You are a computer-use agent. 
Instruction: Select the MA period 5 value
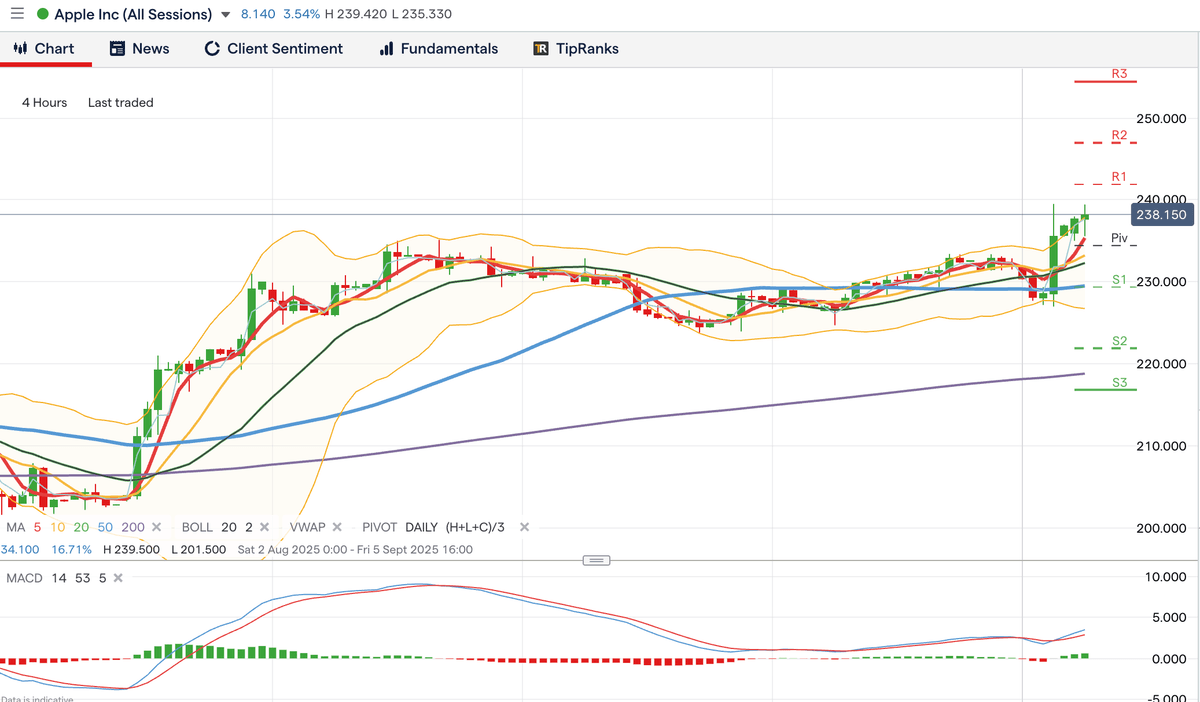[38, 527]
